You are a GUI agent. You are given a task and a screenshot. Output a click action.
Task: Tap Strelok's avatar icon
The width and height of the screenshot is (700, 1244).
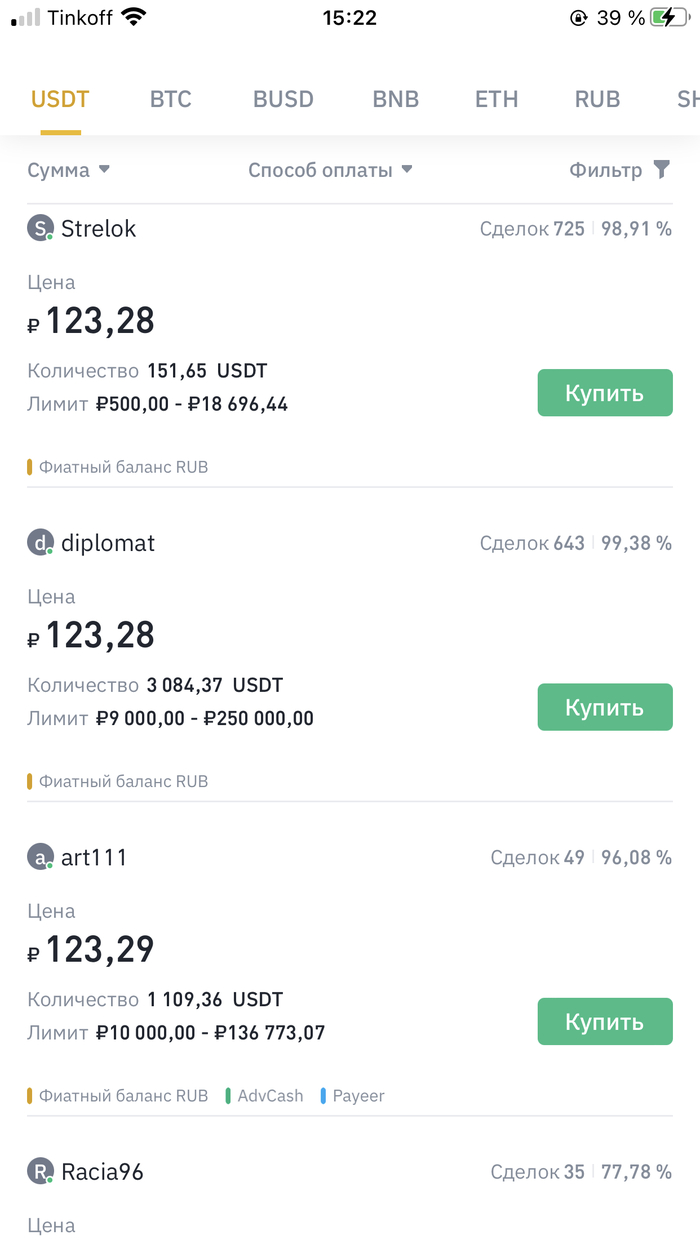point(40,229)
